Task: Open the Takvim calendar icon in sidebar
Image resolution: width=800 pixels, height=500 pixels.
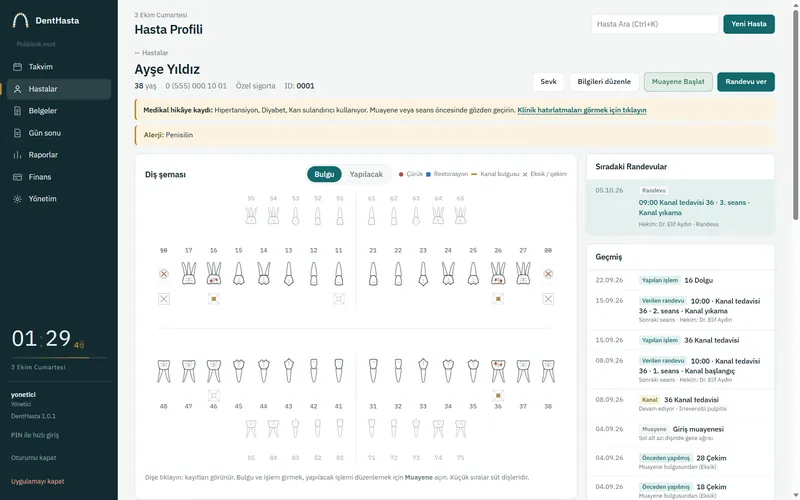Action: [17, 67]
